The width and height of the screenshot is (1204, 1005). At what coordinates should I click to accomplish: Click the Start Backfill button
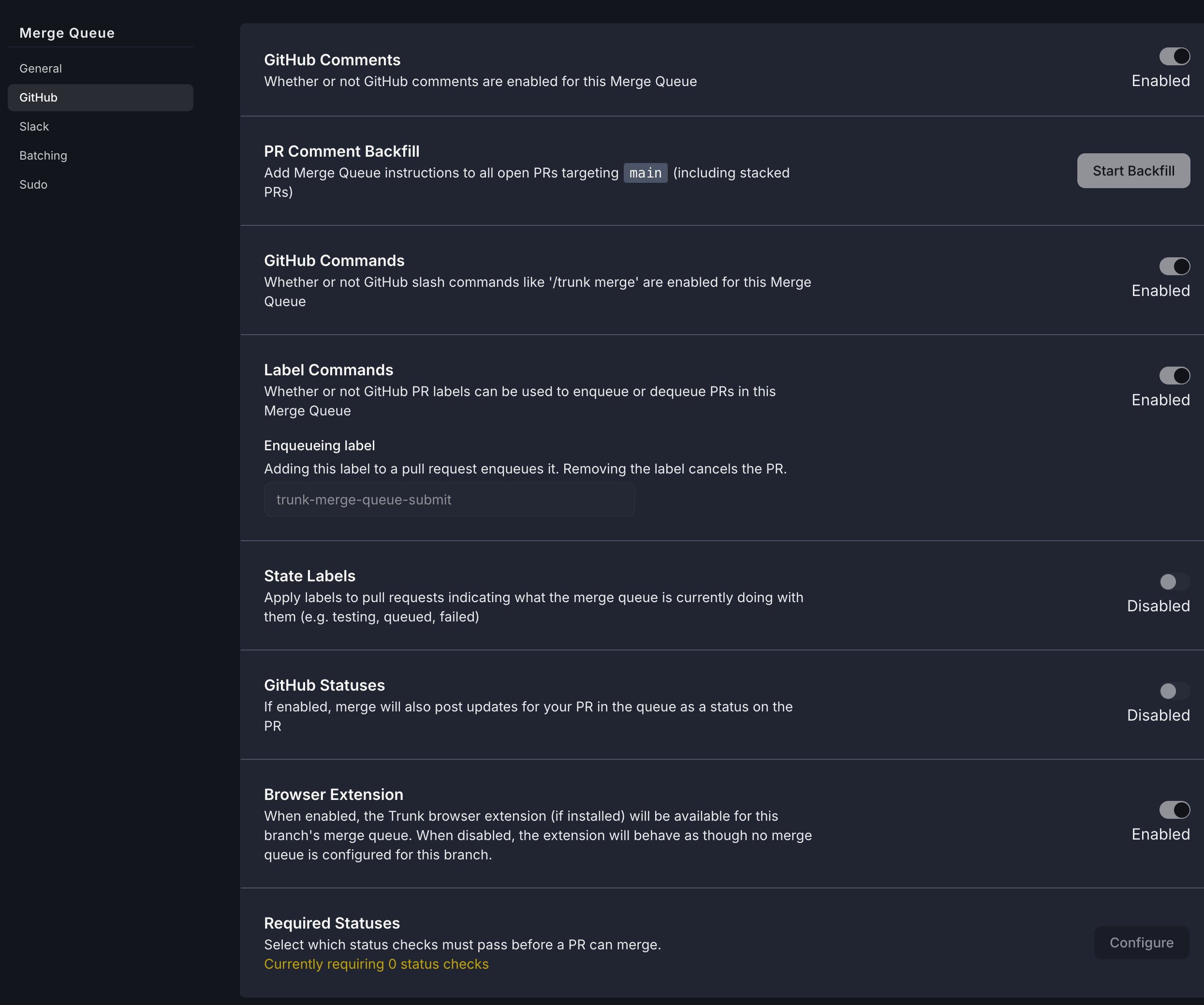tap(1133, 170)
